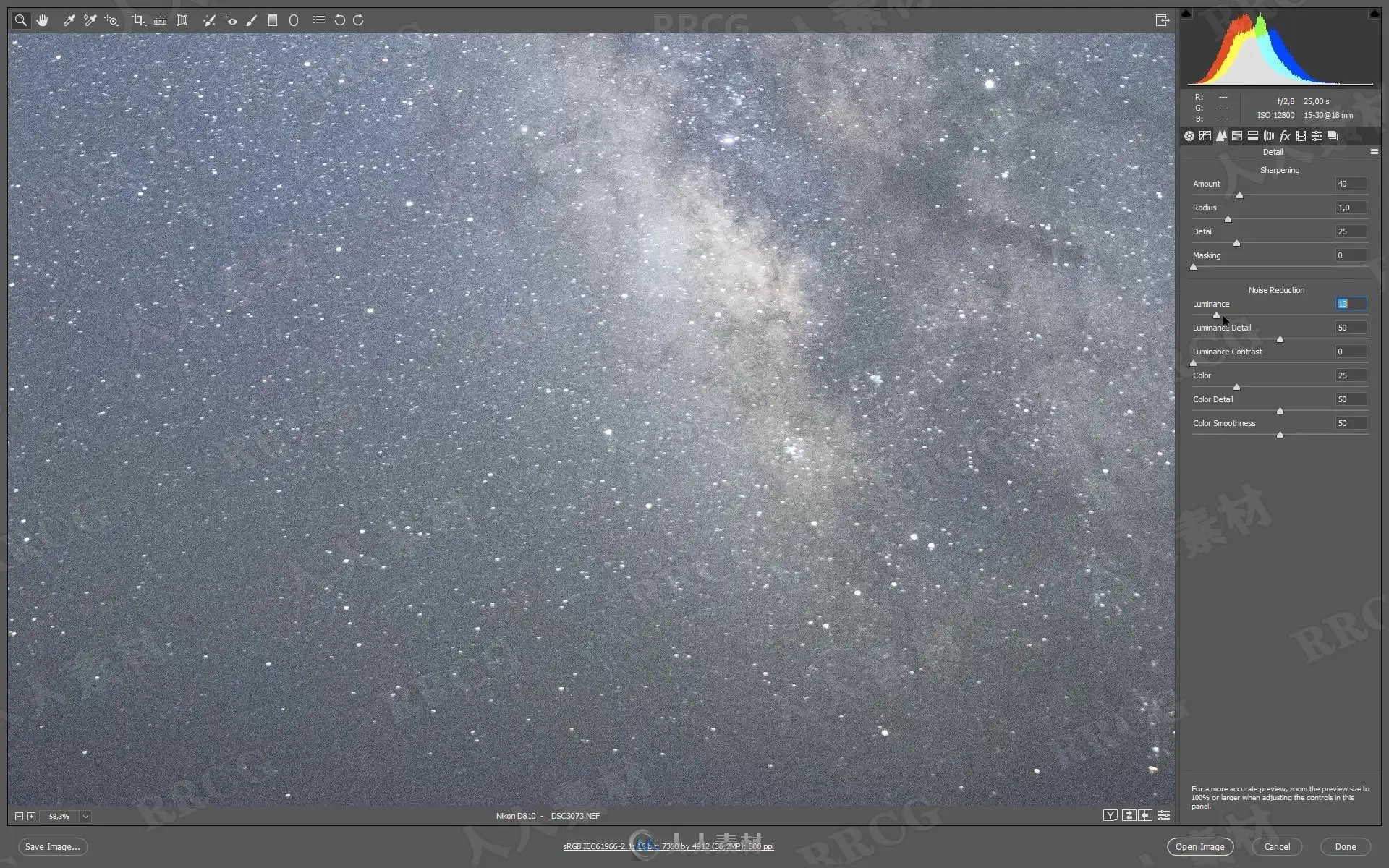Switch to the Tone Curve panel tab
Viewport: 1389px width, 868px height.
(1205, 136)
